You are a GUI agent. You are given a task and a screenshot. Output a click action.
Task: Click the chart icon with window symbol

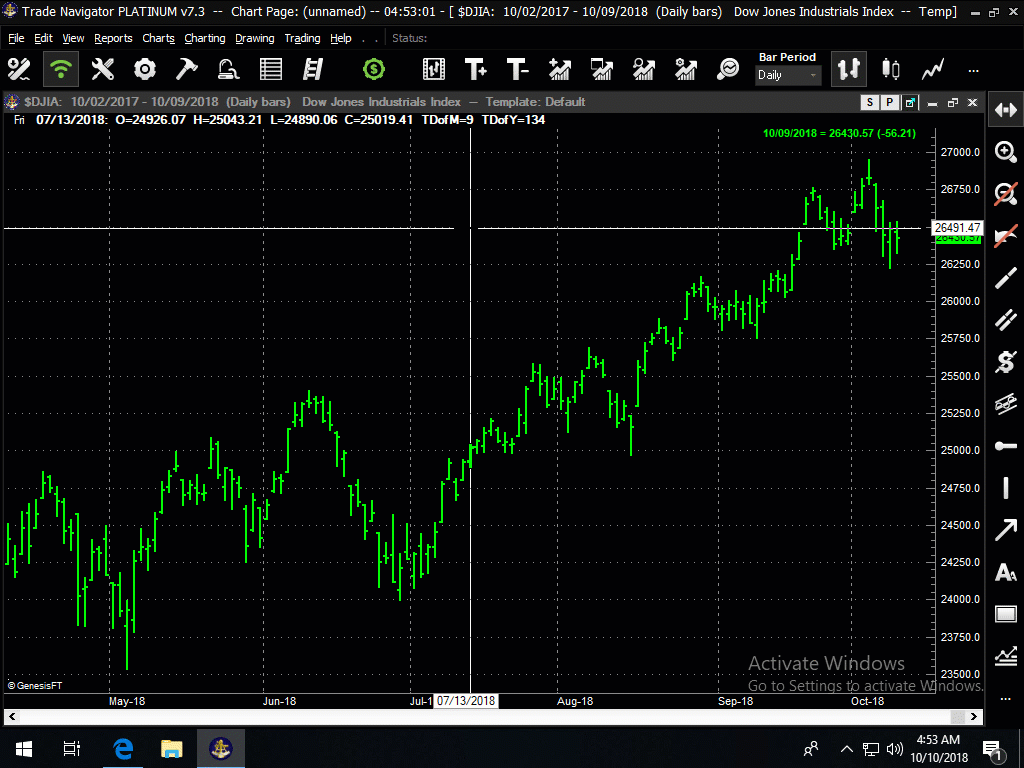click(x=601, y=69)
